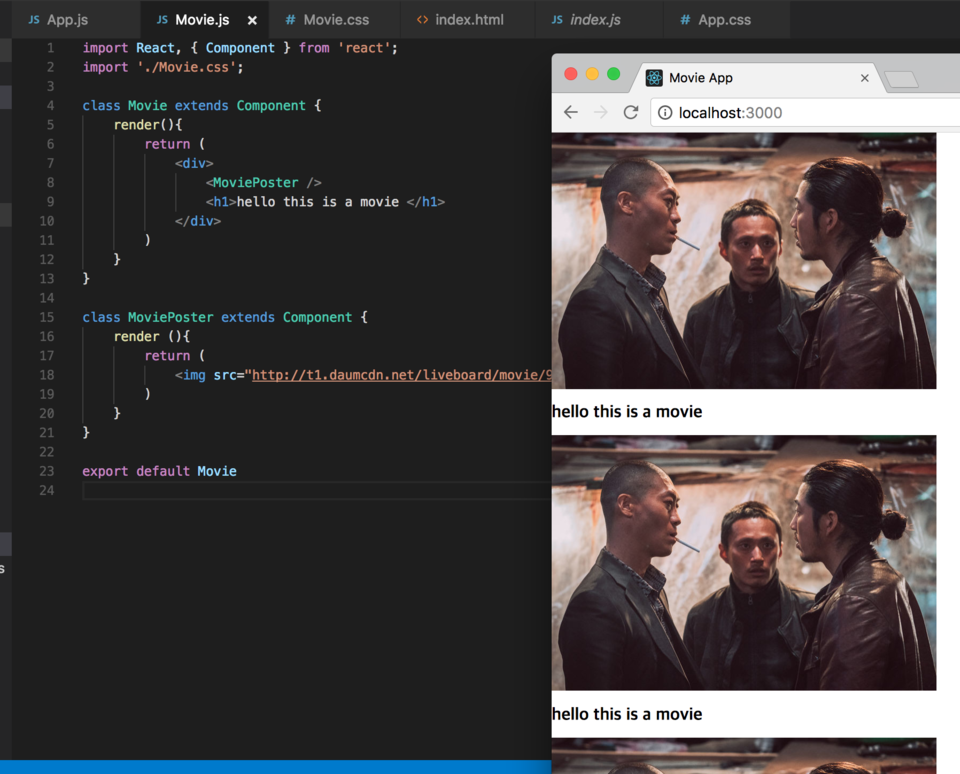Open the Movie.css editor tab
Viewport: 960px width, 774px height.
point(336,20)
